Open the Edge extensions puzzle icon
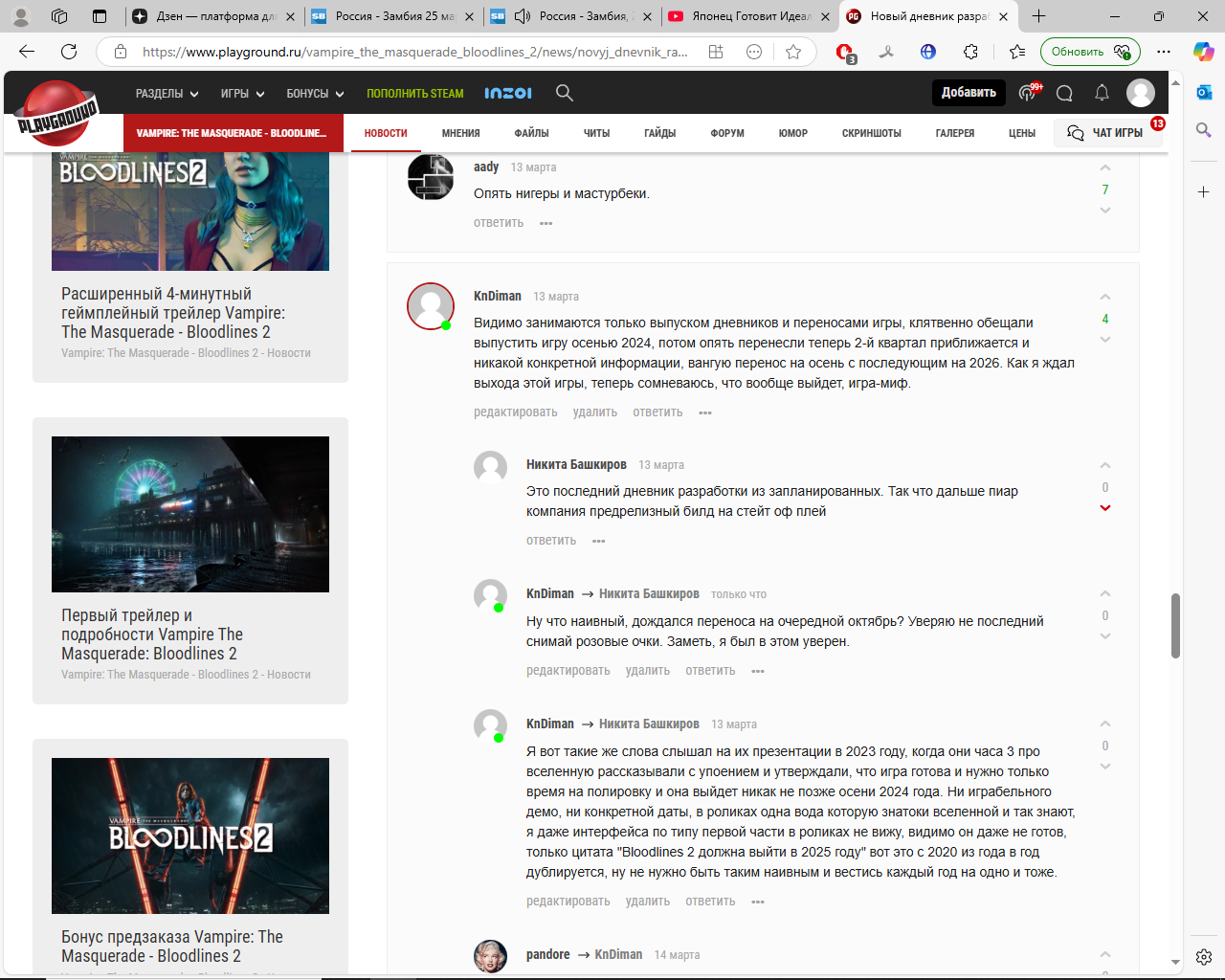1225x980 pixels. pyautogui.click(x=970, y=52)
